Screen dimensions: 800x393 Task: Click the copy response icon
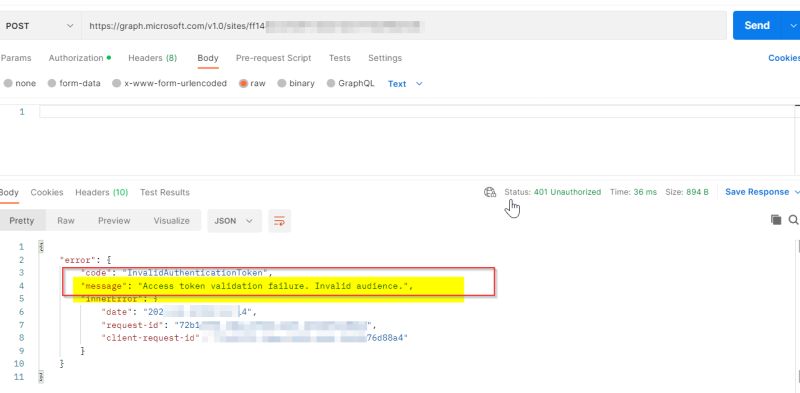[x=776, y=220]
